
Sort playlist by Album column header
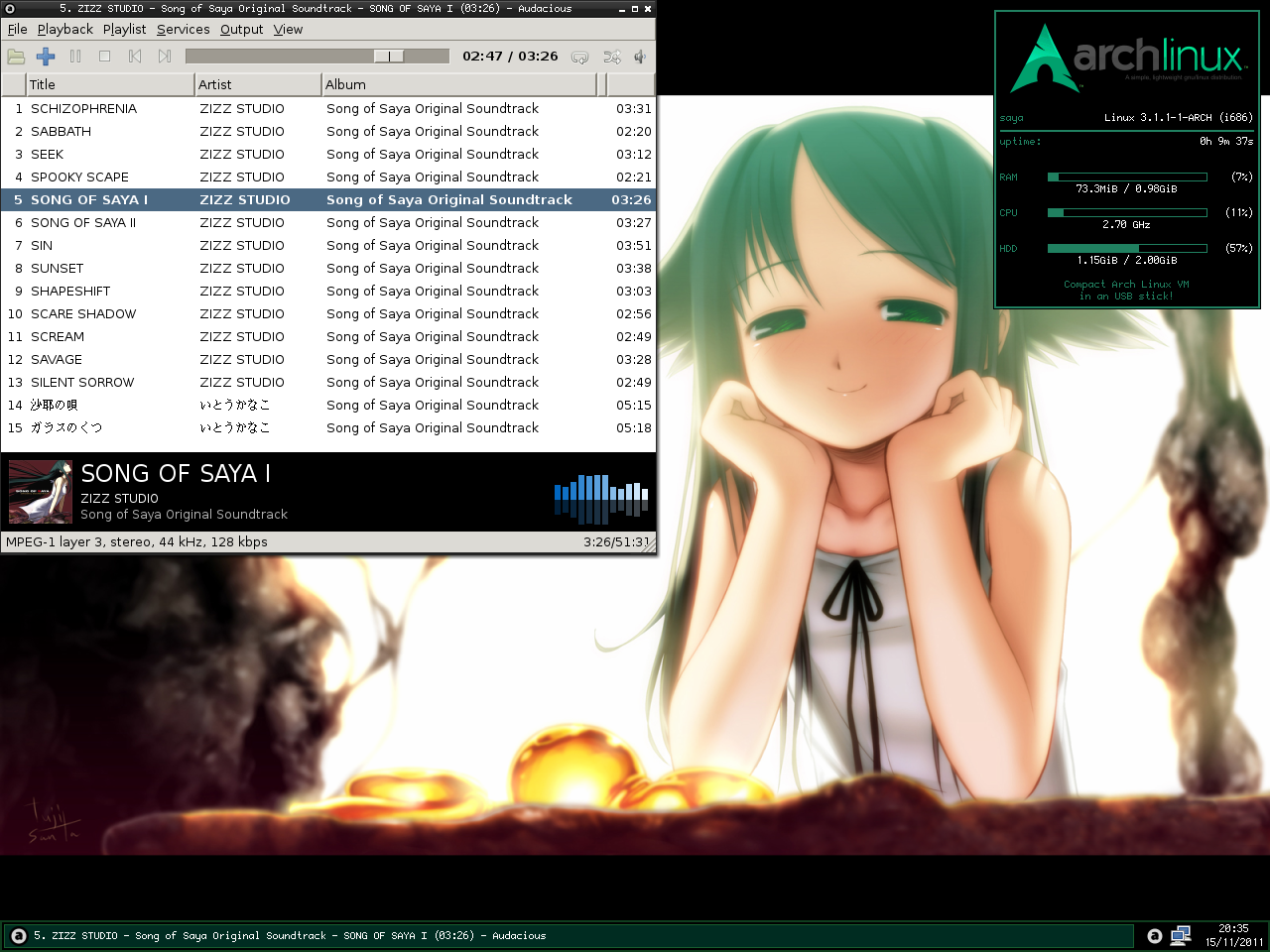pyautogui.click(x=459, y=84)
